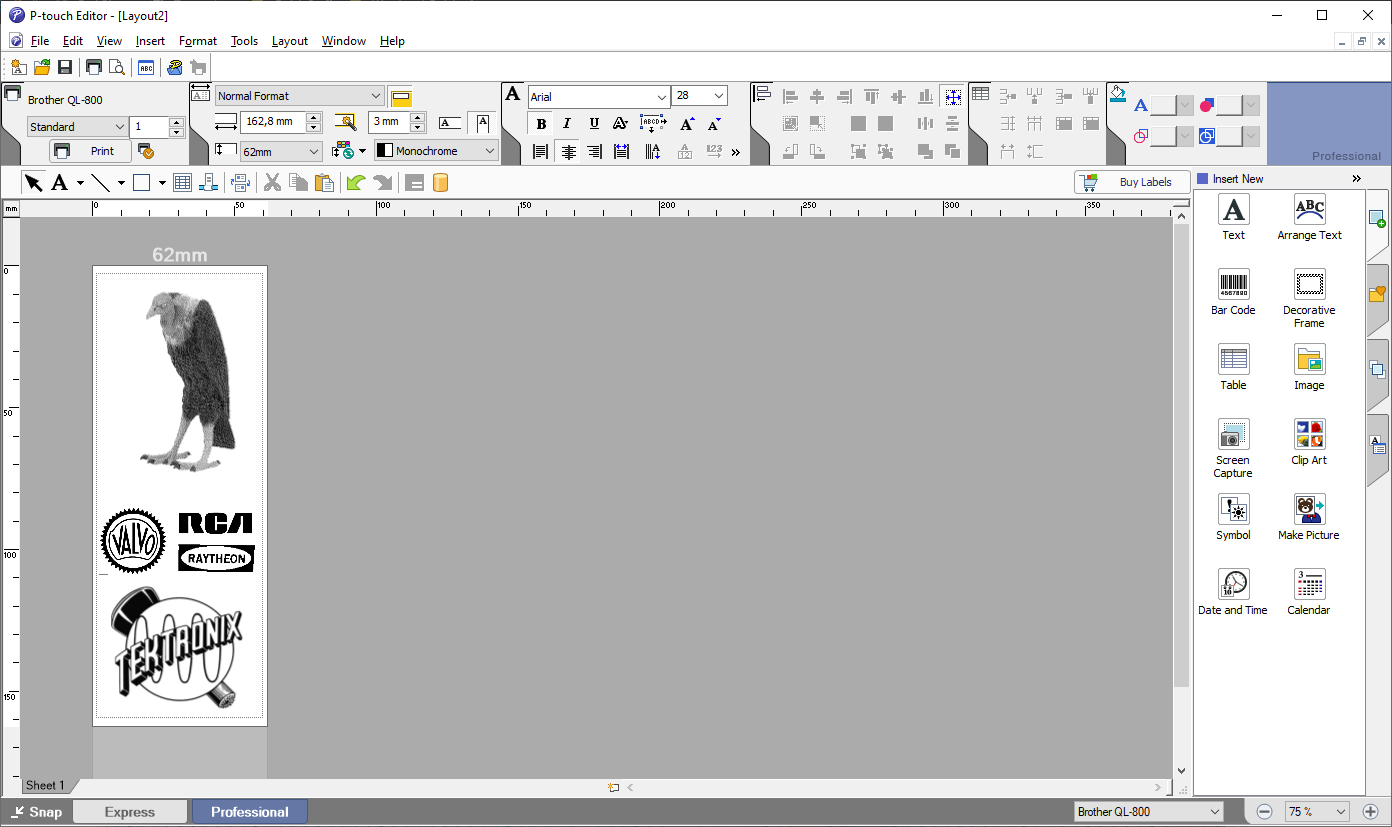Save the layout with the floppy disk icon
Image resolution: width=1392 pixels, height=827 pixels.
[65, 67]
